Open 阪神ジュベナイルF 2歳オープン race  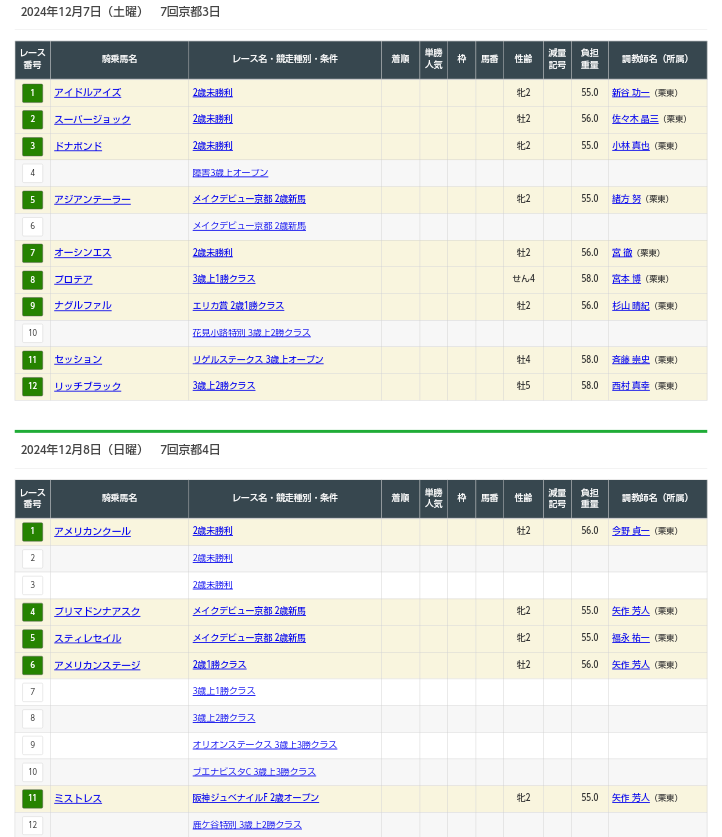click(256, 798)
